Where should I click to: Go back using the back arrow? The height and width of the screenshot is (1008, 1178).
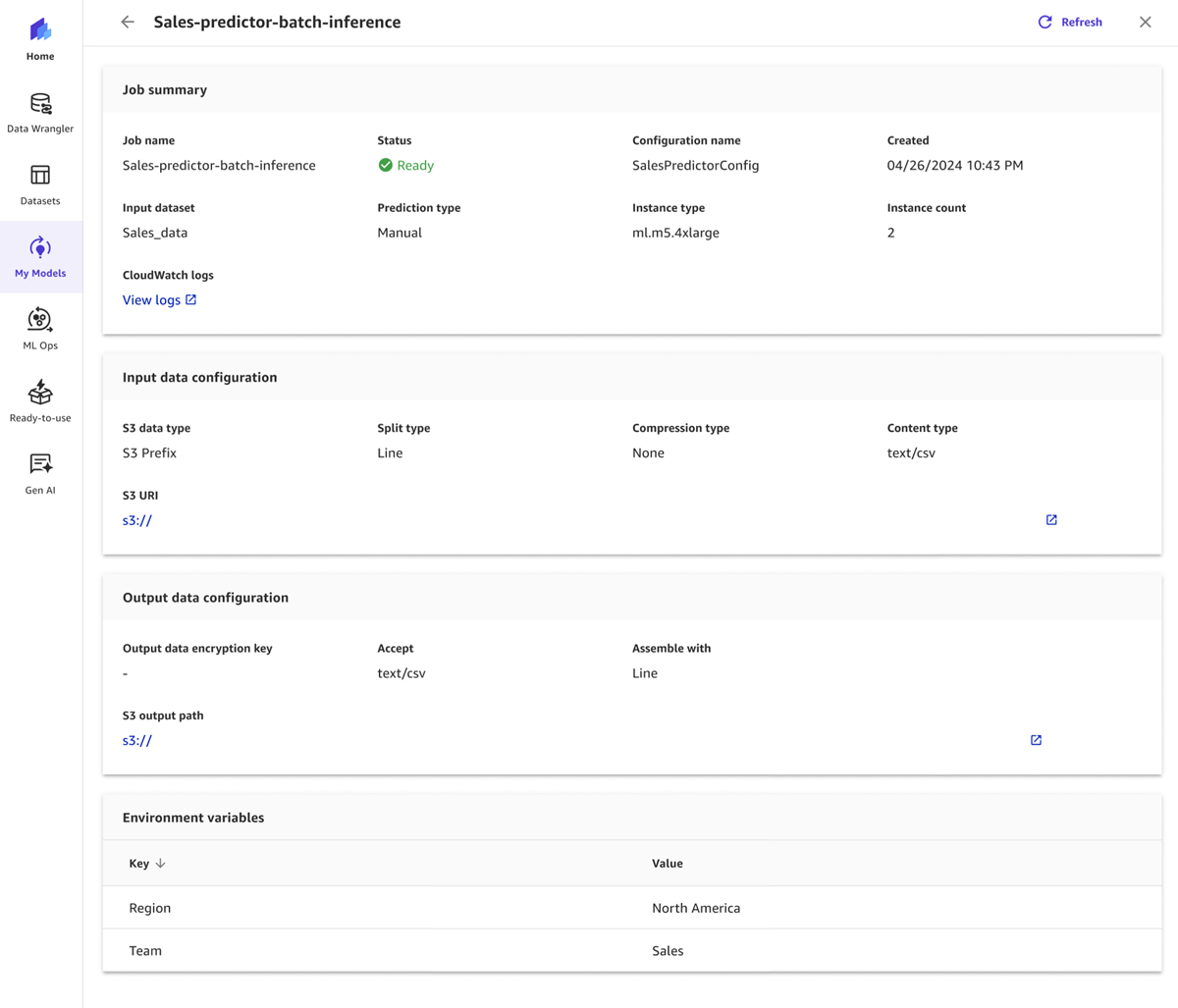point(128,21)
